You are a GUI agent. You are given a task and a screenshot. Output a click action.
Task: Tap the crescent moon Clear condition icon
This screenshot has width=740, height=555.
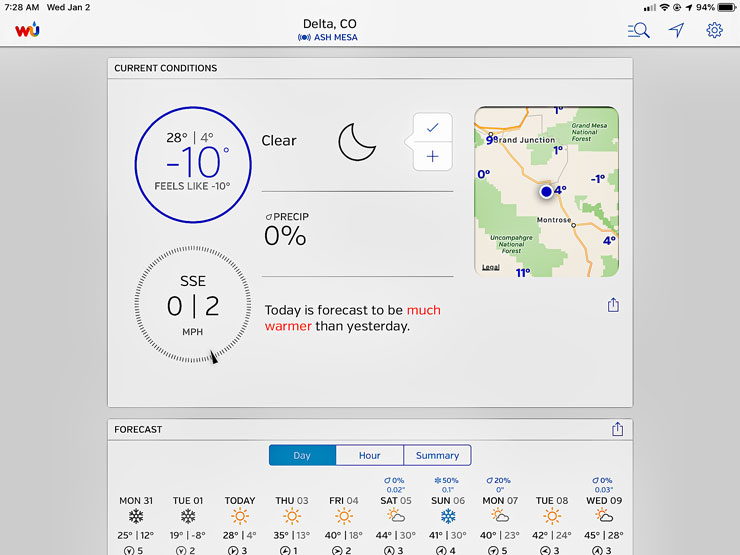(x=357, y=141)
